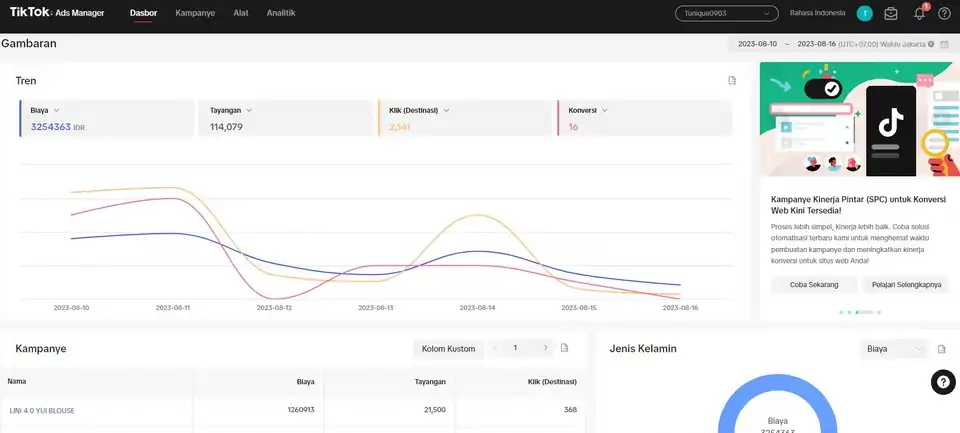Screen dimensions: 960x433
Task: Click the 21,500 impressions cell
Action: pos(435,409)
